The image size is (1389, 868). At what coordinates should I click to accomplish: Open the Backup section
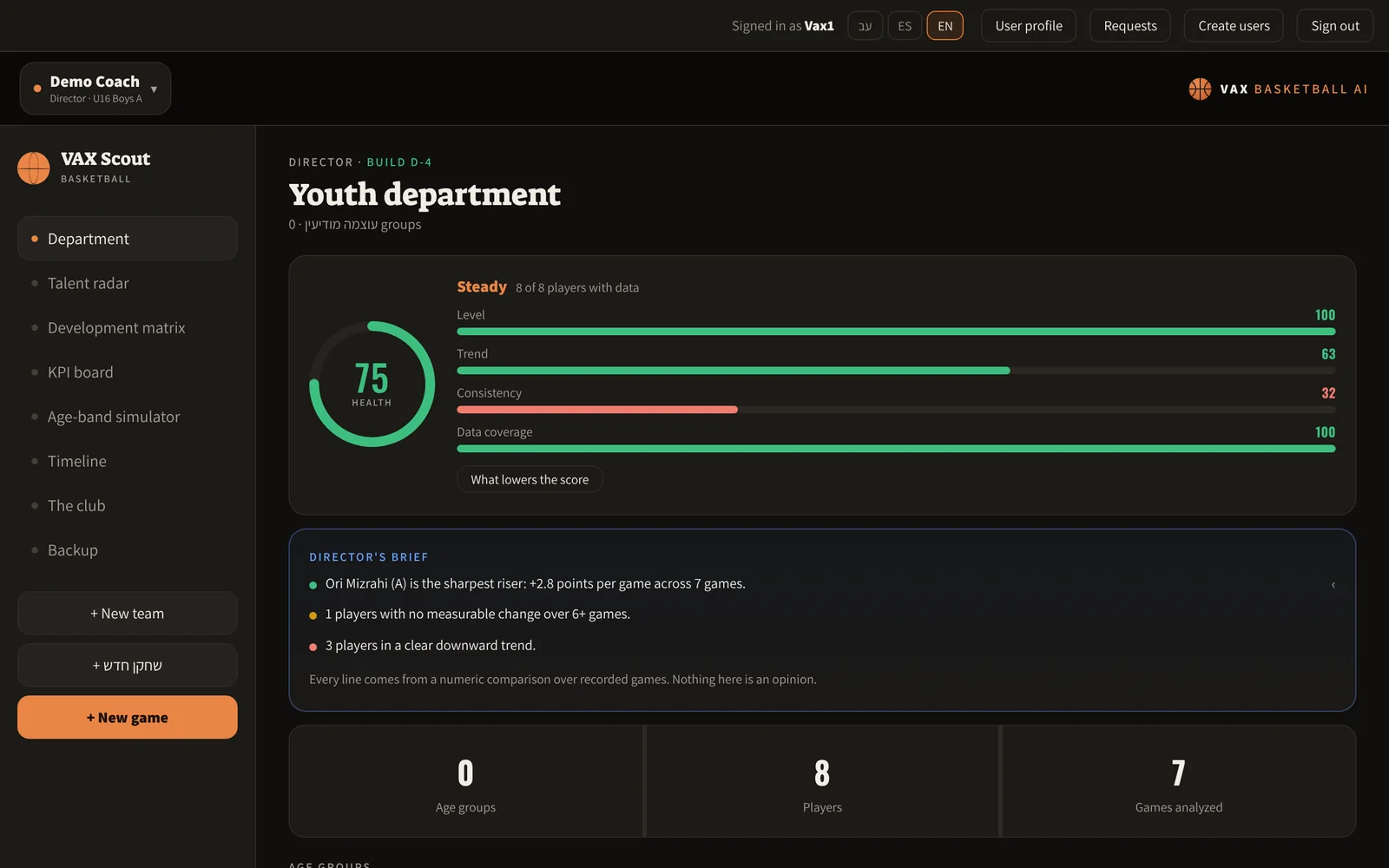[x=128, y=550]
